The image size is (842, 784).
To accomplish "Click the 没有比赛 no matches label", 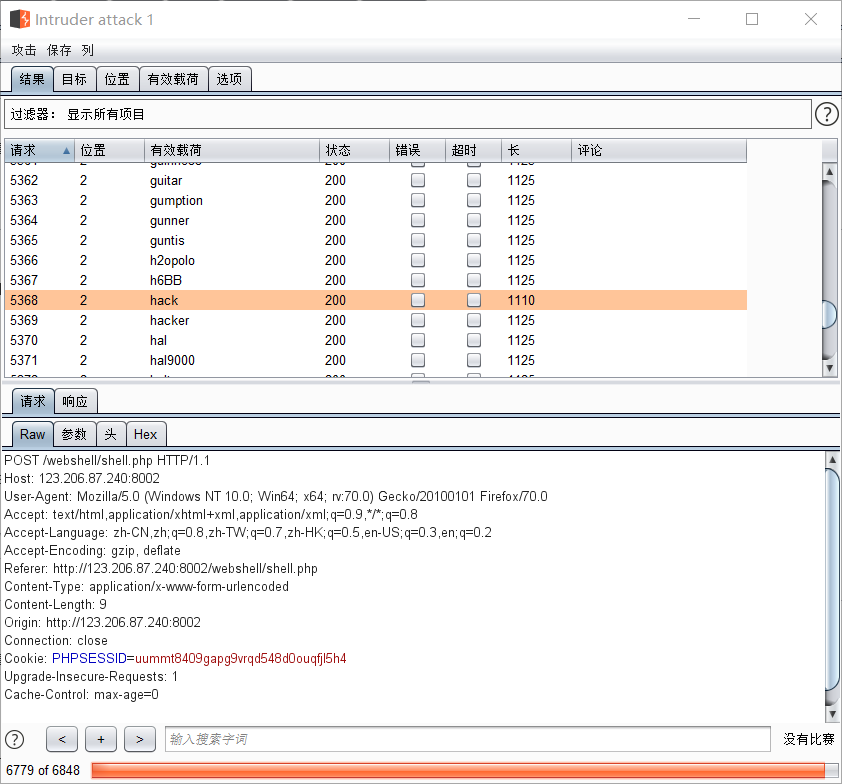I will tap(809, 739).
